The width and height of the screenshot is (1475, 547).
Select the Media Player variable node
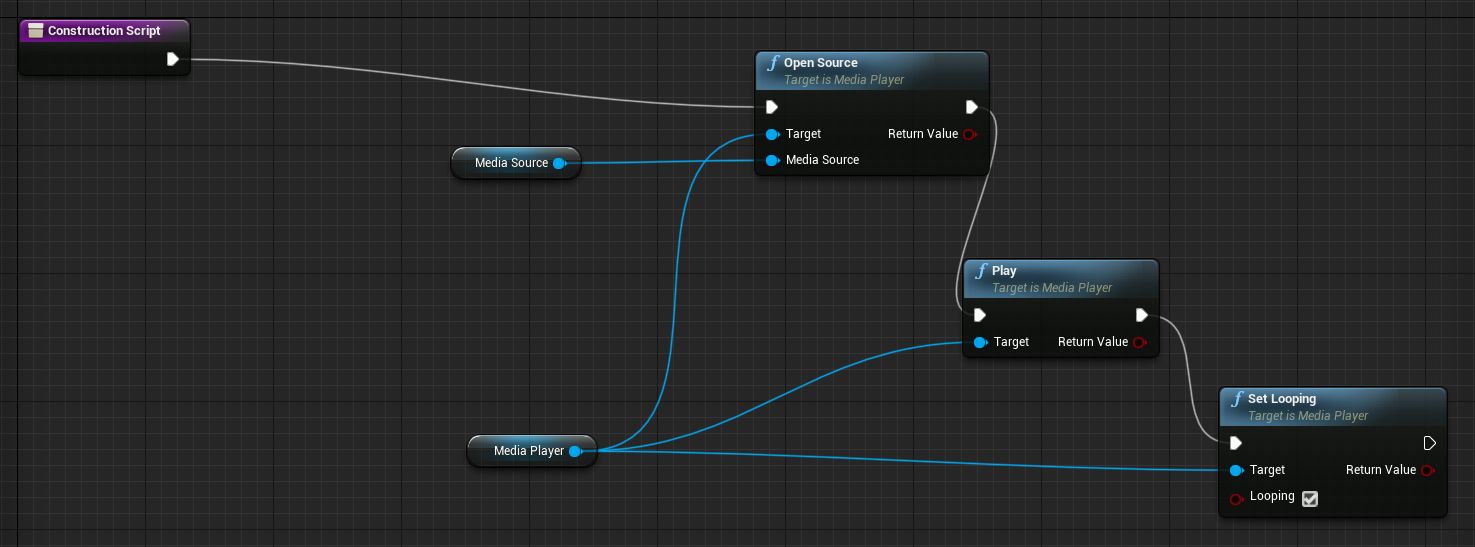pos(532,451)
